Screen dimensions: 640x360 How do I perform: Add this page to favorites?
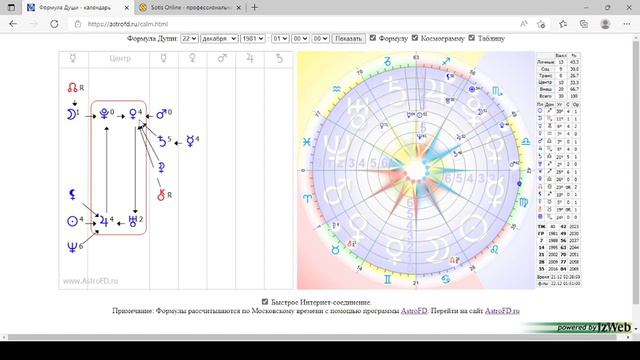541,24
